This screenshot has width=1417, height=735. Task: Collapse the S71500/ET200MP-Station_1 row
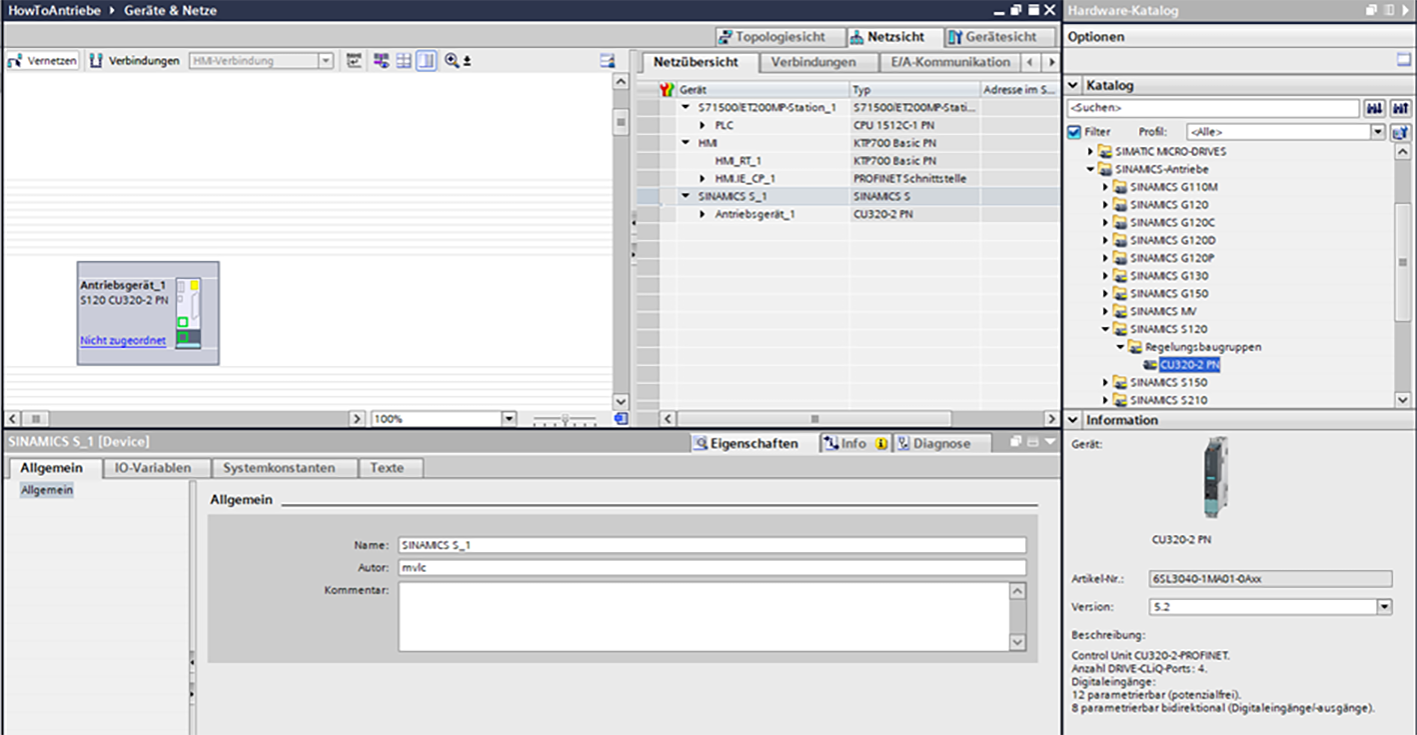(686, 107)
